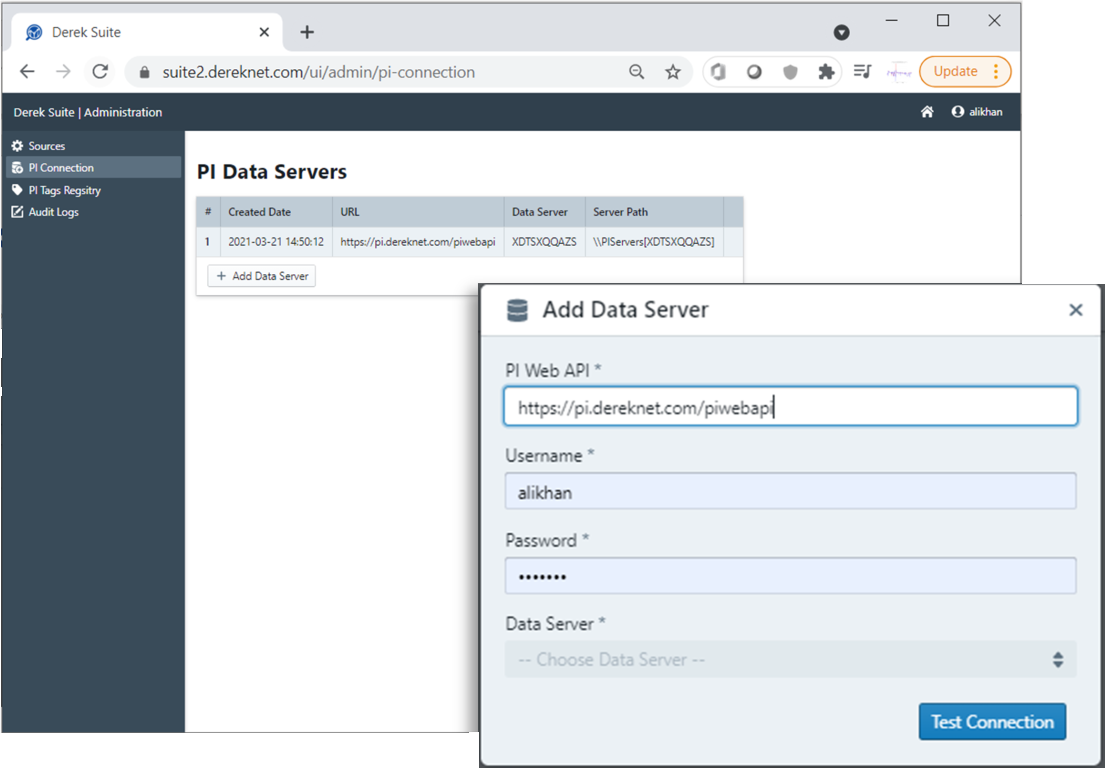Select PI Connection sidebar item
1106x769 pixels.
click(x=60, y=168)
